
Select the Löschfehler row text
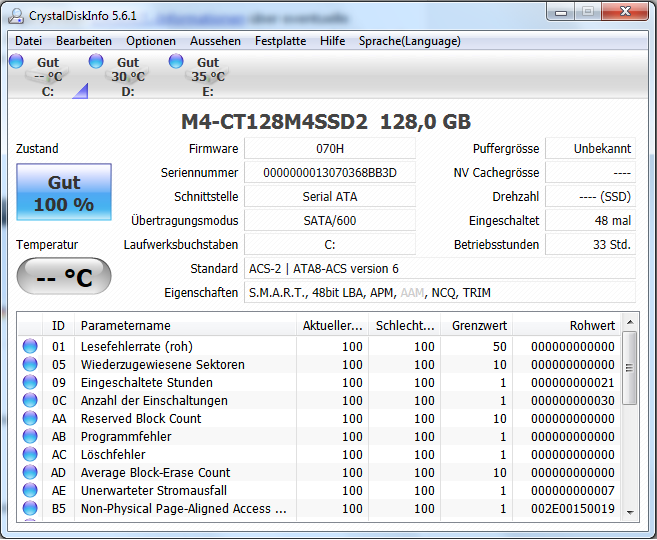click(113, 455)
